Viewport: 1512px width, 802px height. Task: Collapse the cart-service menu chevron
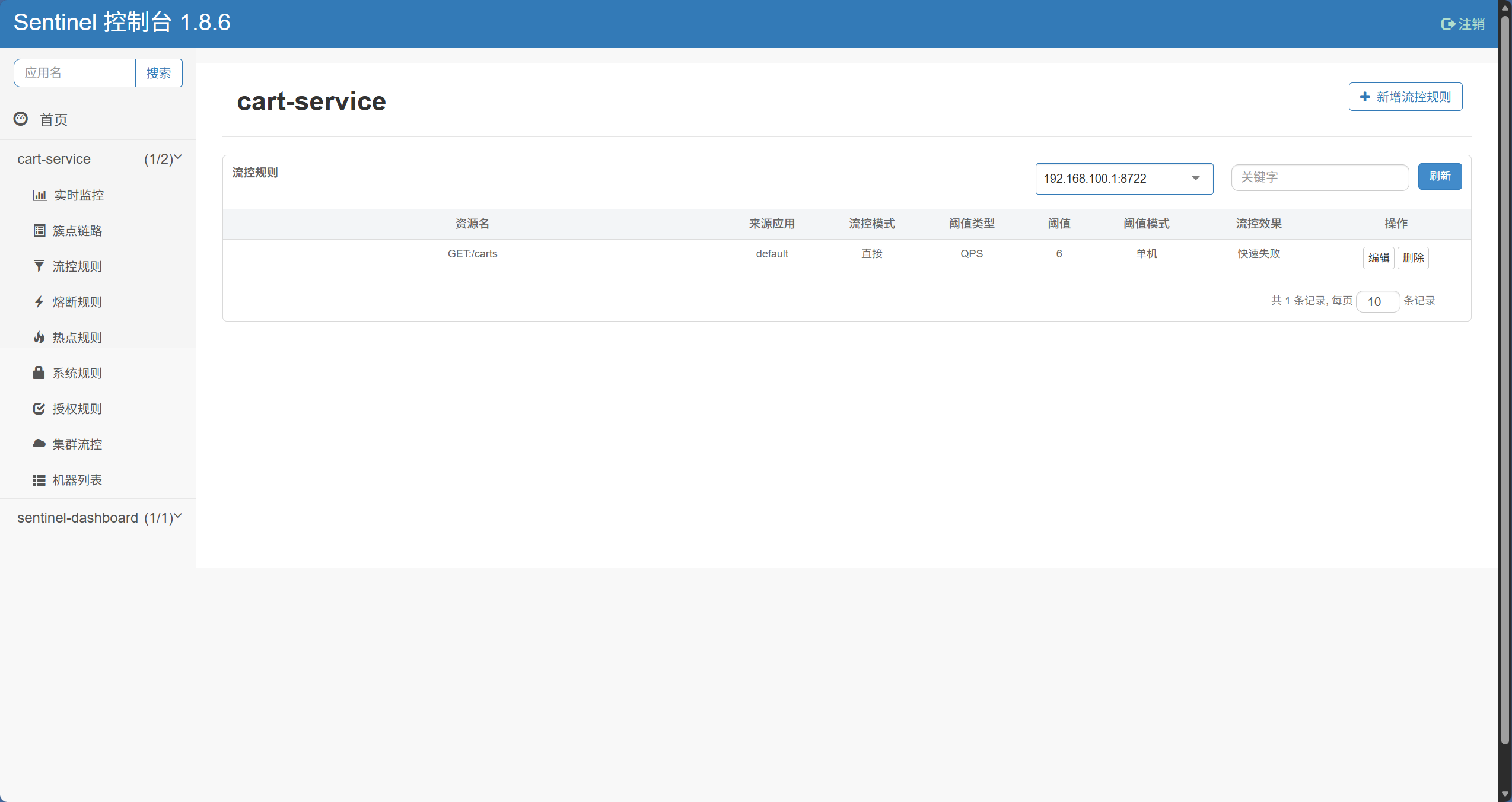tap(177, 158)
